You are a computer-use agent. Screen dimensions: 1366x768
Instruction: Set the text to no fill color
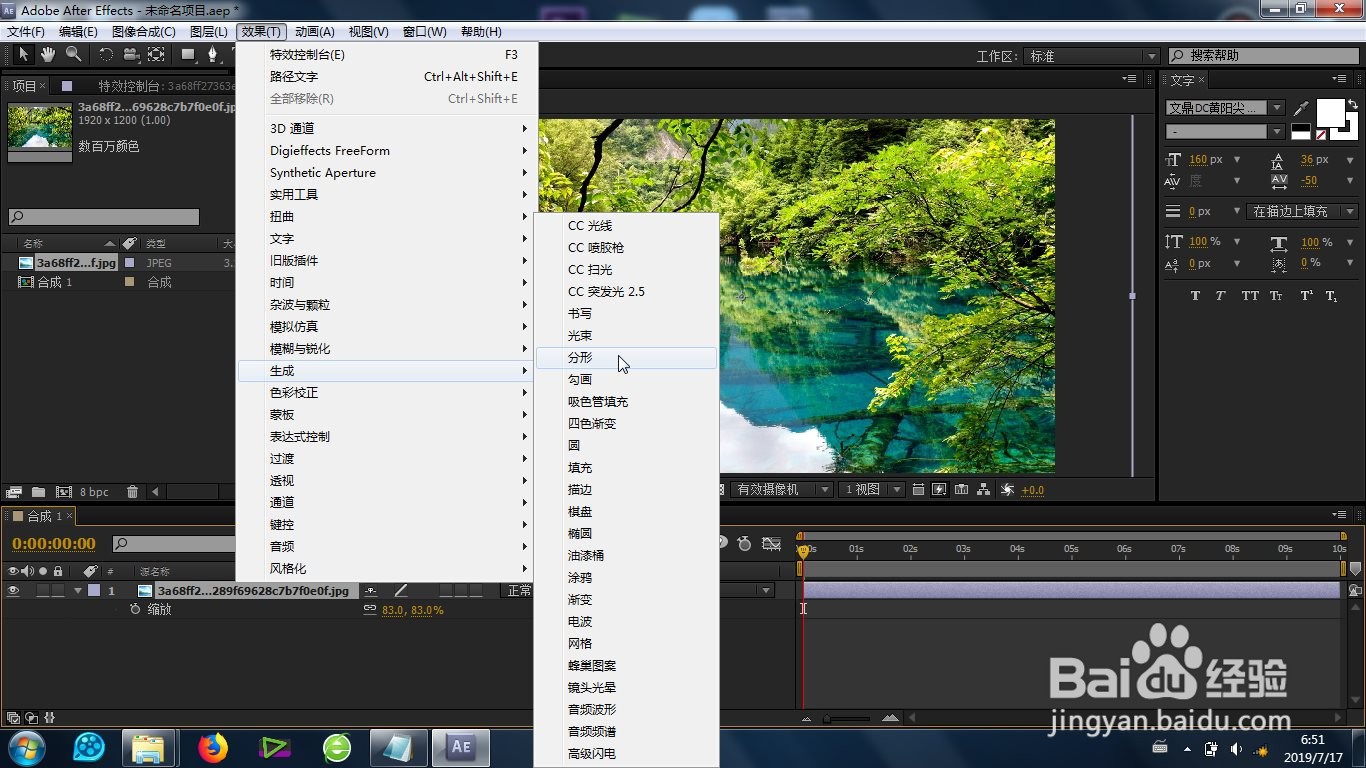click(1321, 134)
